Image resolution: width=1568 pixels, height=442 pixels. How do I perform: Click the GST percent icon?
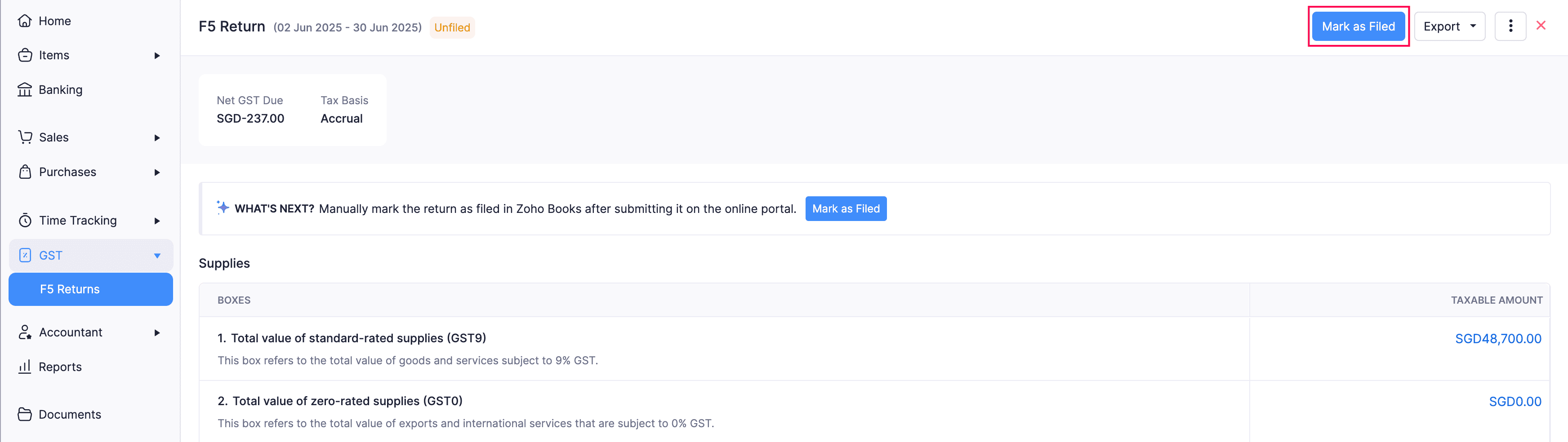[25, 255]
